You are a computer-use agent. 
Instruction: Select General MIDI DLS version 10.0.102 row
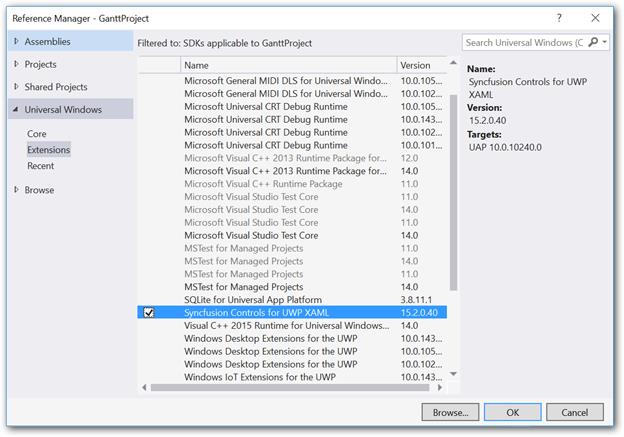(x=292, y=94)
